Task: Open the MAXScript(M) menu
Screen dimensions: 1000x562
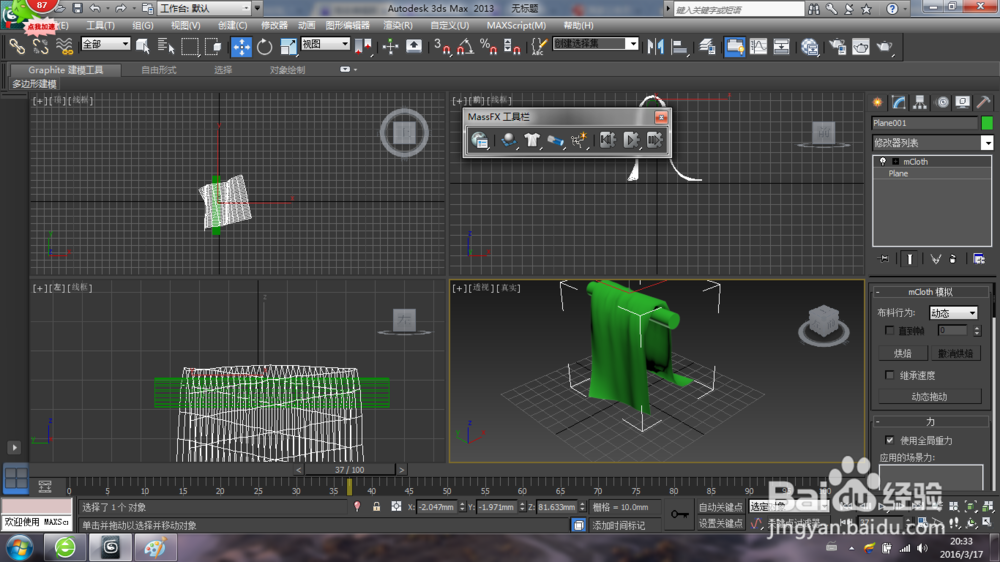Action: pyautogui.click(x=516, y=26)
